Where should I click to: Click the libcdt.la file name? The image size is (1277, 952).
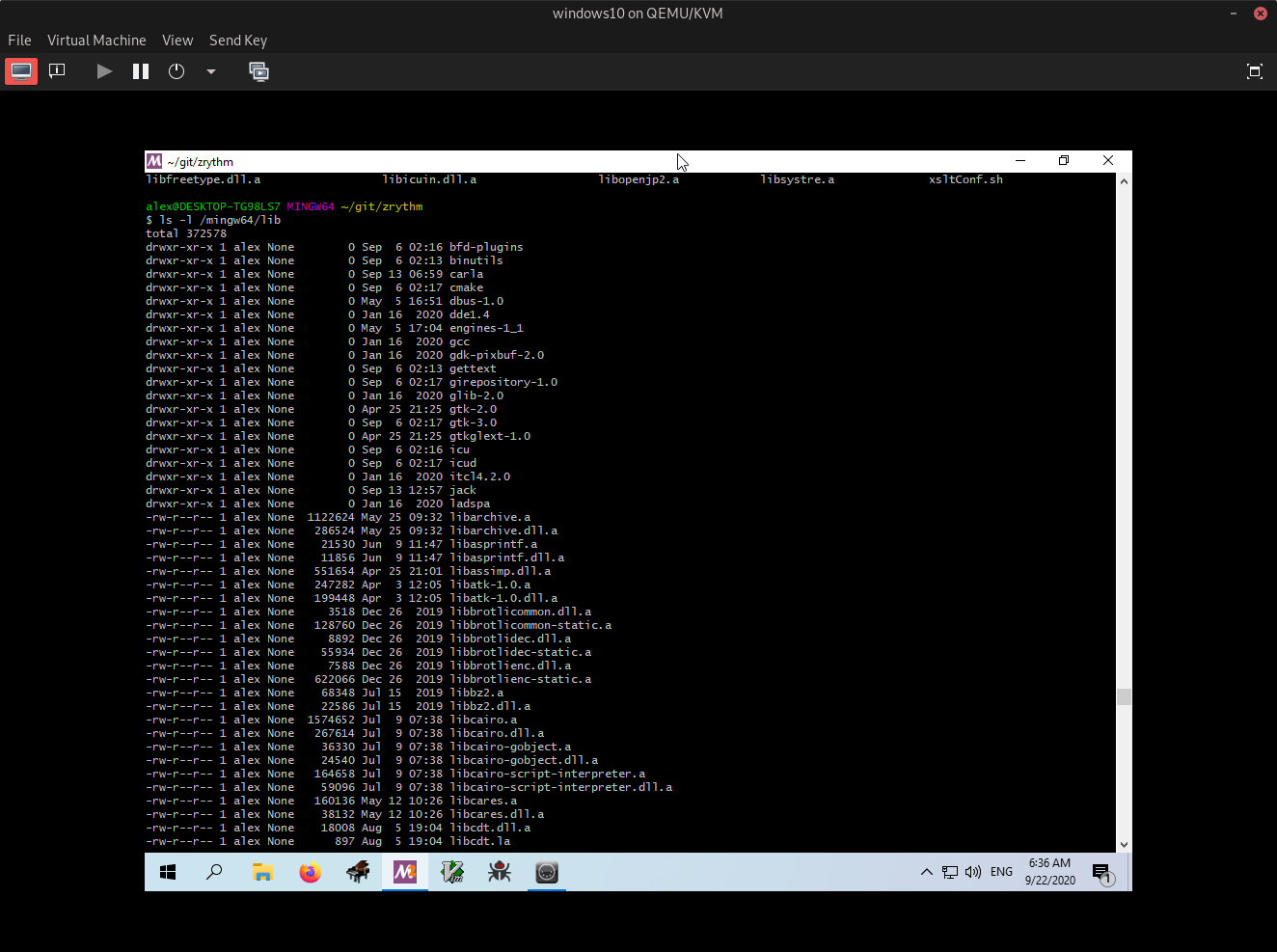coord(480,841)
